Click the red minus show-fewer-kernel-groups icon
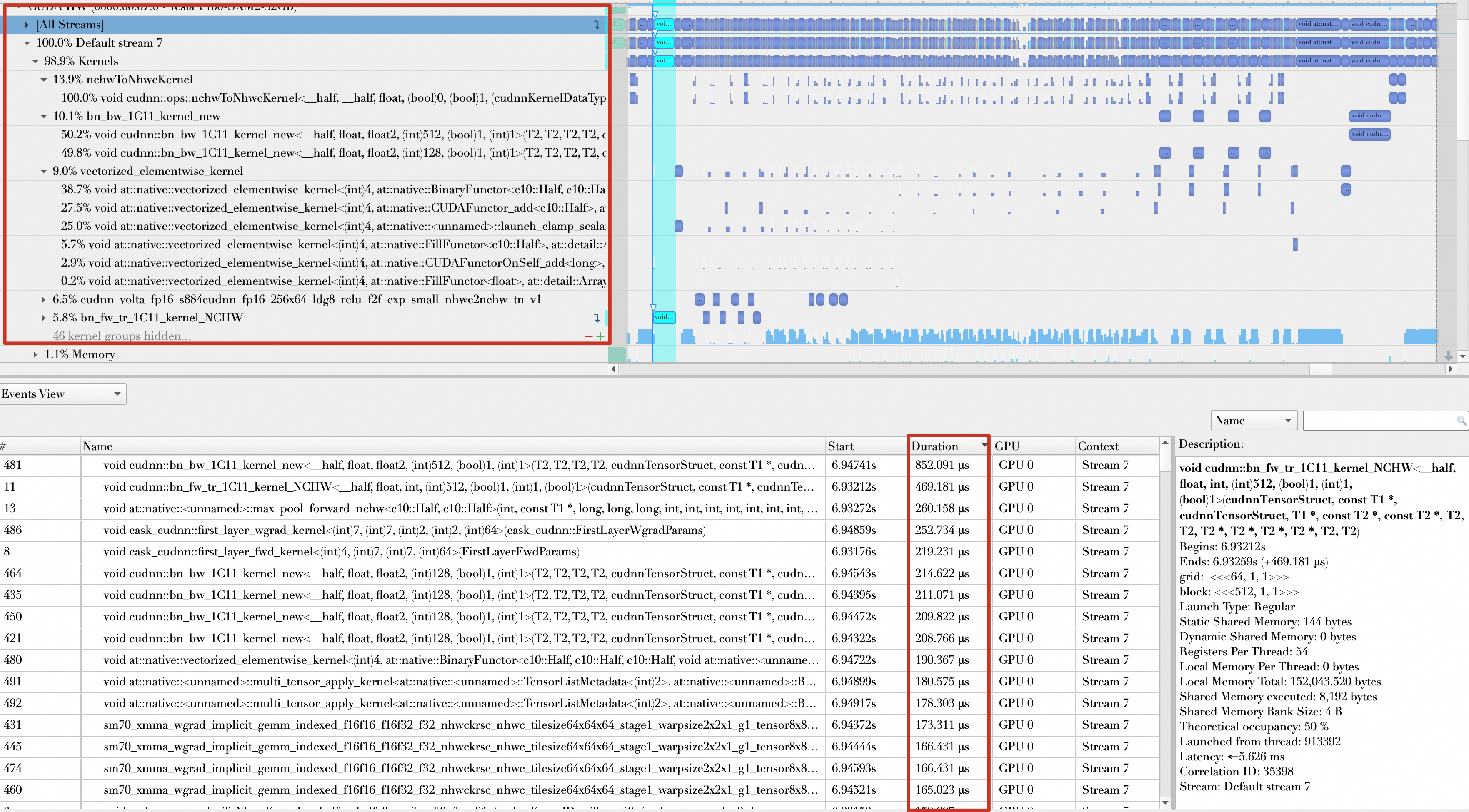Screen dimensions: 1469x812 pos(588,337)
